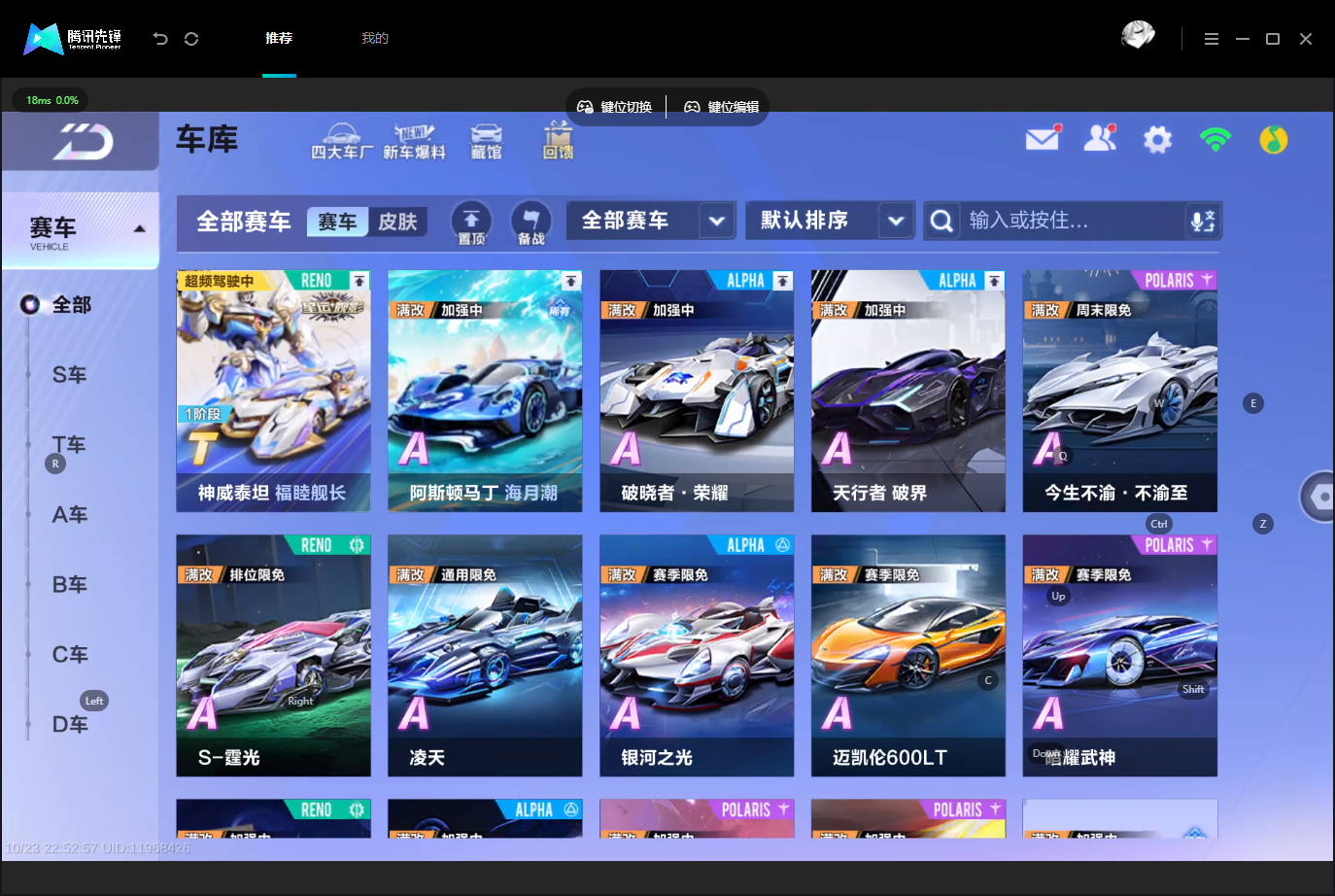Click the yellow-green round icon top right
This screenshot has height=896, width=1335.
click(1273, 140)
